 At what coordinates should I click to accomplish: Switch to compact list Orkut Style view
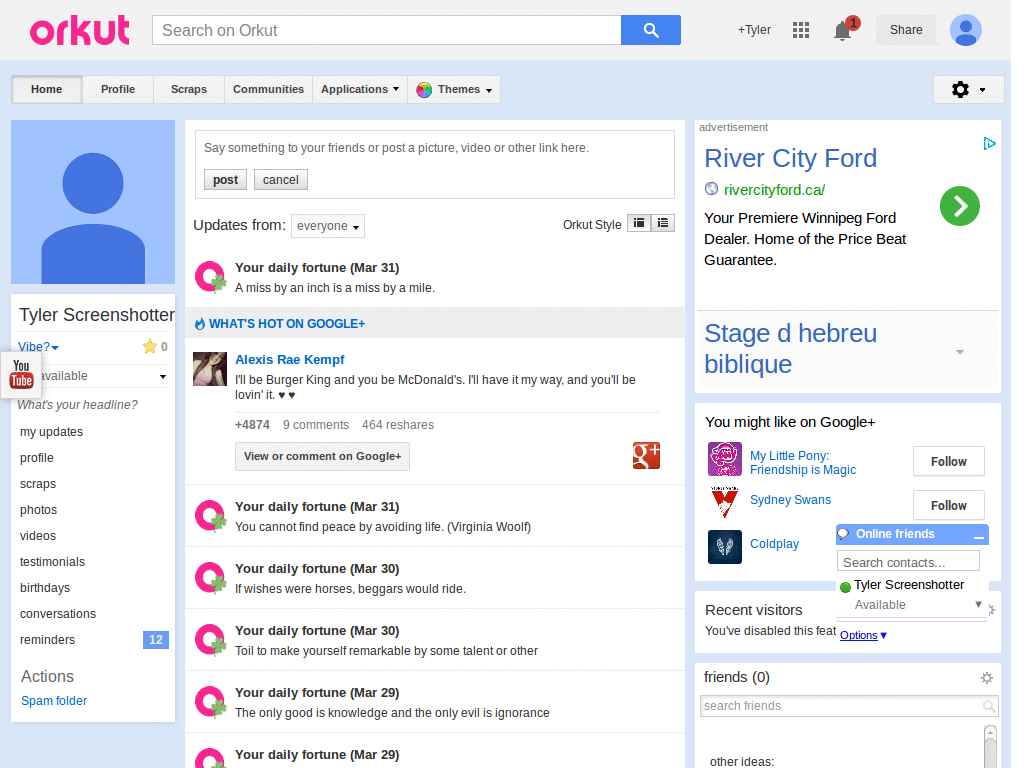[x=663, y=223]
